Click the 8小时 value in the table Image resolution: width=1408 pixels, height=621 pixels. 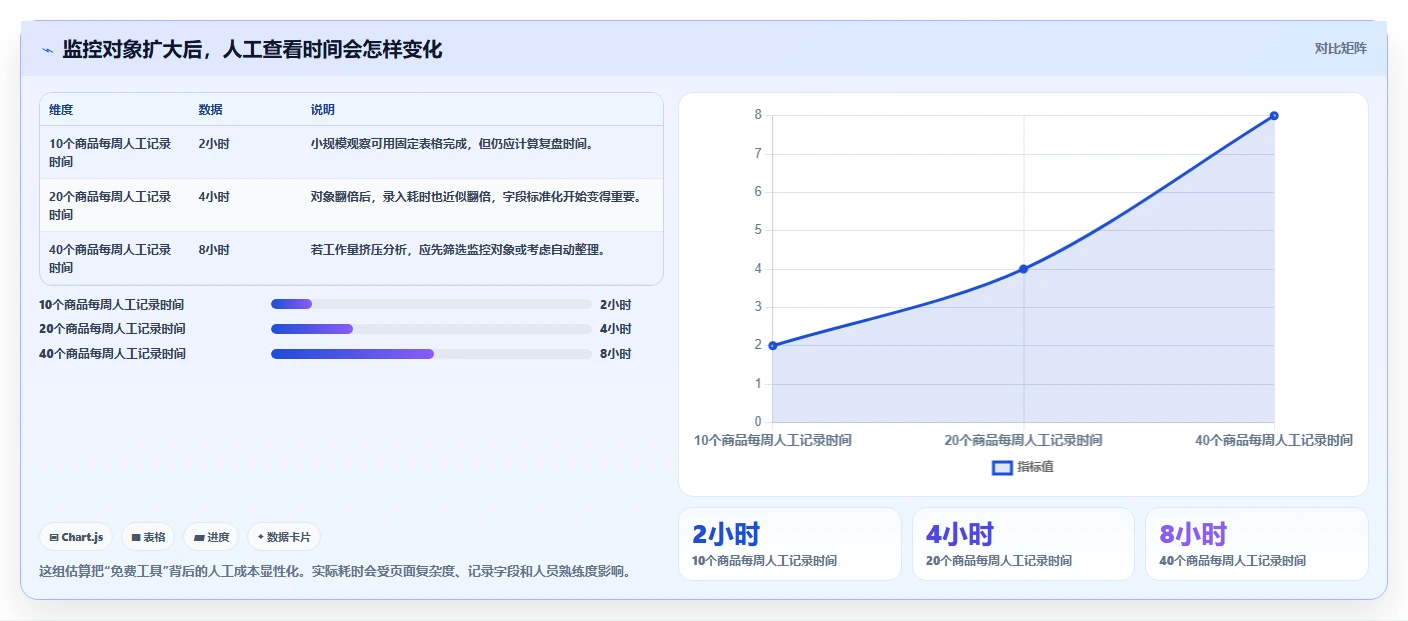click(x=213, y=250)
